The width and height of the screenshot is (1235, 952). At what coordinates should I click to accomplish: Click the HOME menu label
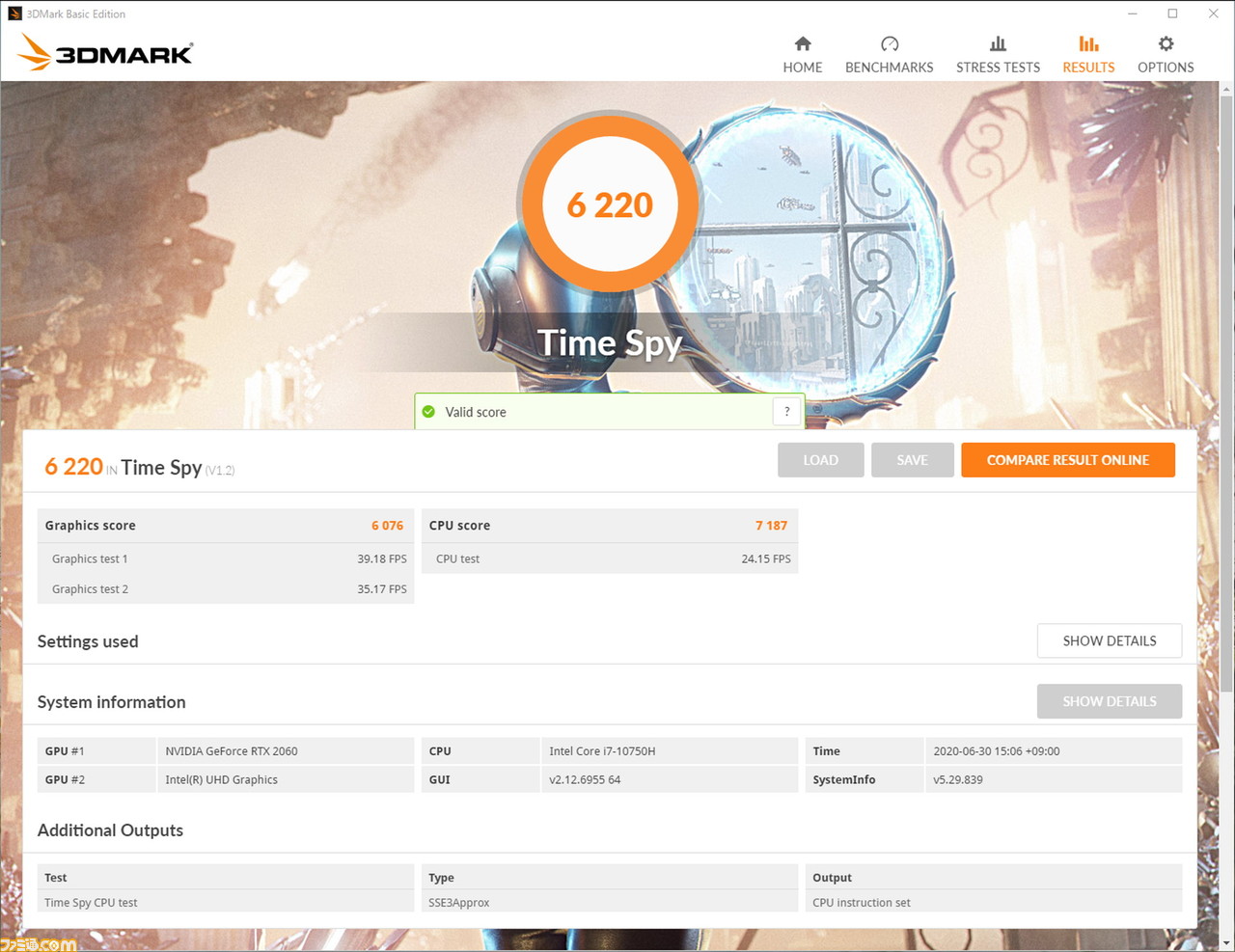tap(803, 68)
